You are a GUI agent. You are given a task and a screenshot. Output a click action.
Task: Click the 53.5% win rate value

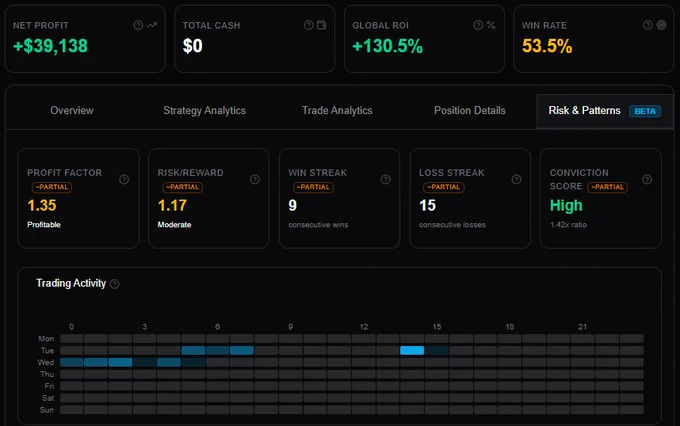tap(547, 46)
